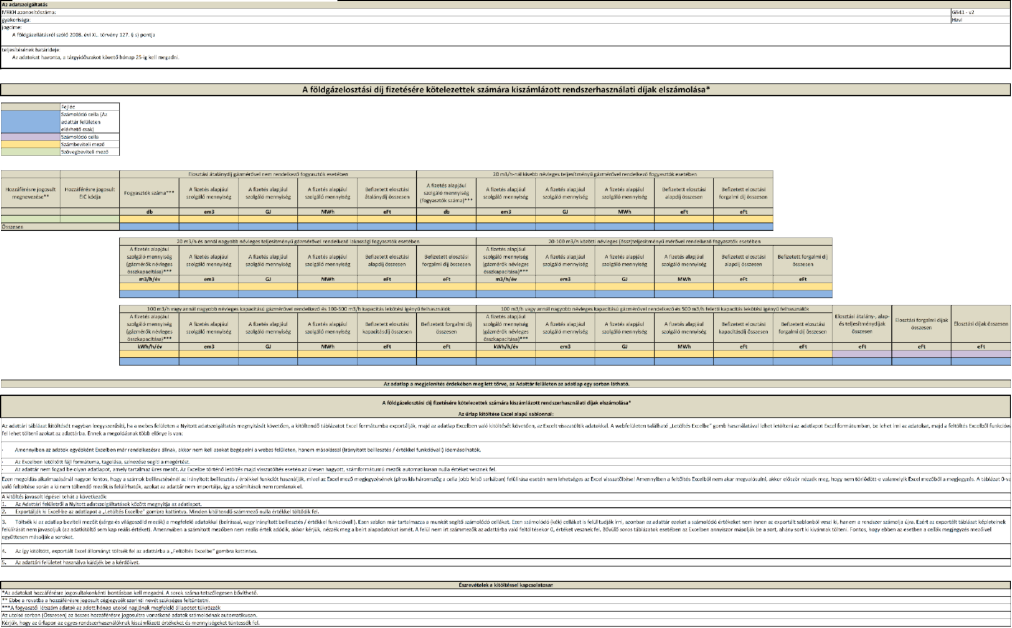Click the '20 m3/h-nál kisebb' group header
Image resolution: width=1012 pixels, height=628 pixels.
595,174
